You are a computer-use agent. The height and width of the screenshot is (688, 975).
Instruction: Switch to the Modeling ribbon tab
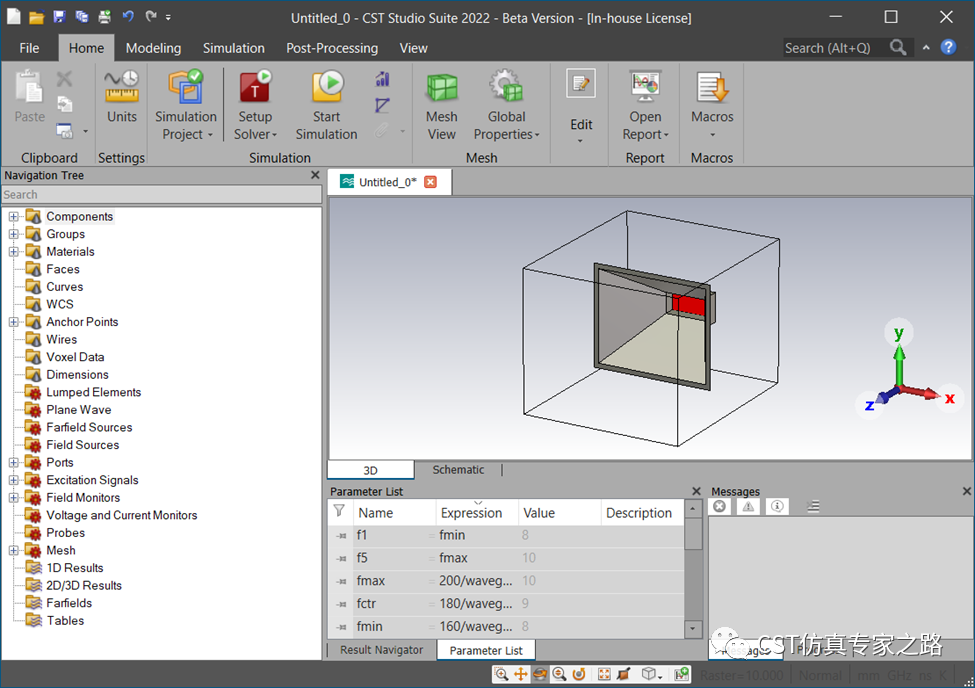coord(154,48)
